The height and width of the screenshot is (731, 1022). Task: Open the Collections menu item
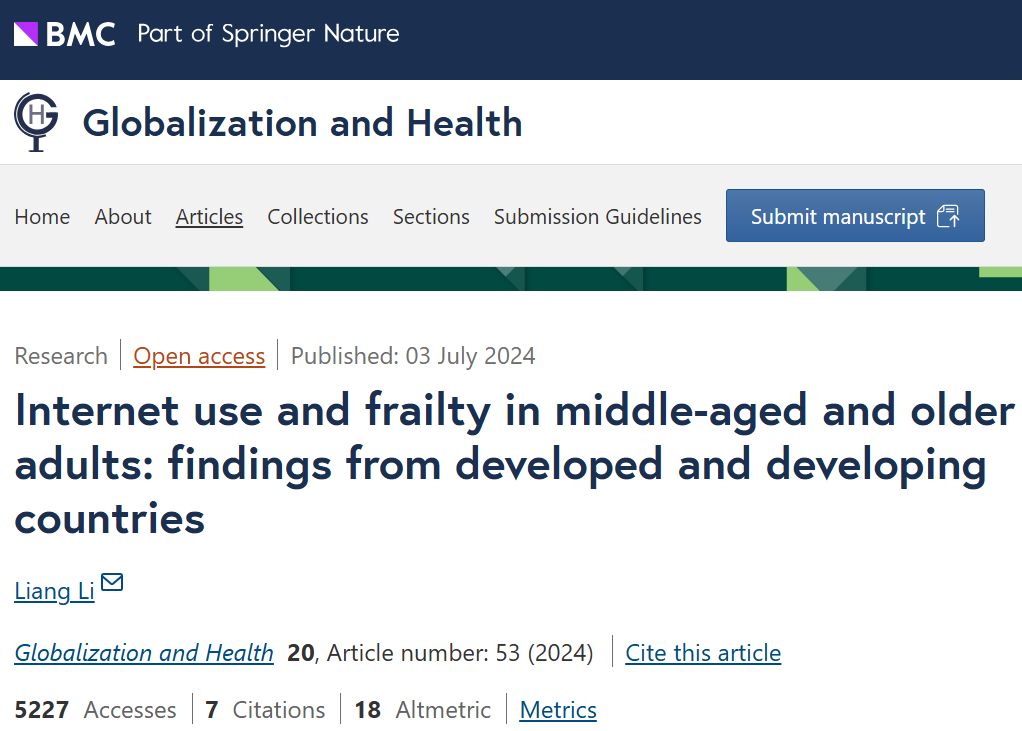317,216
